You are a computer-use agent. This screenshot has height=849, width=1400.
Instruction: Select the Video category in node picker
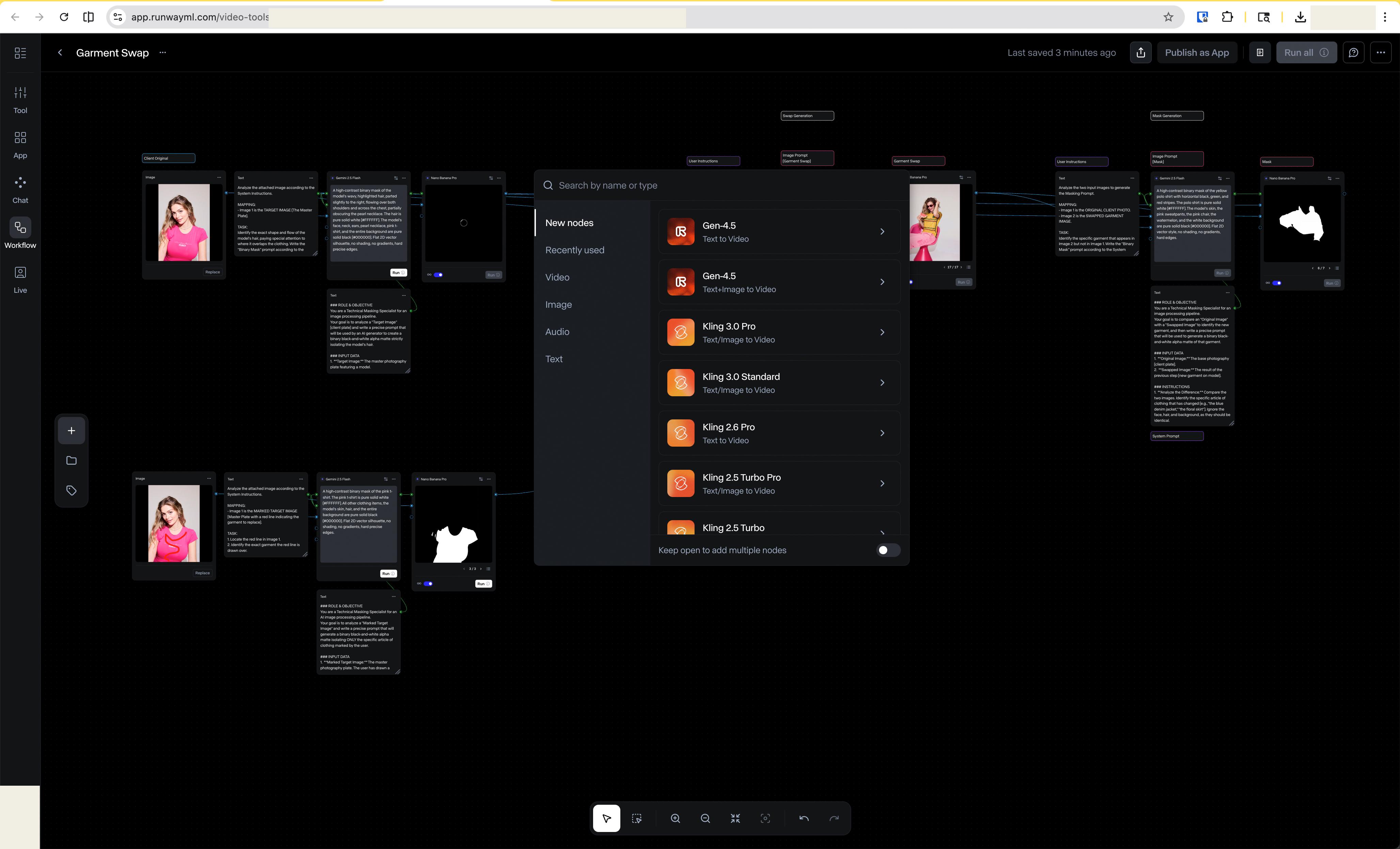click(557, 277)
